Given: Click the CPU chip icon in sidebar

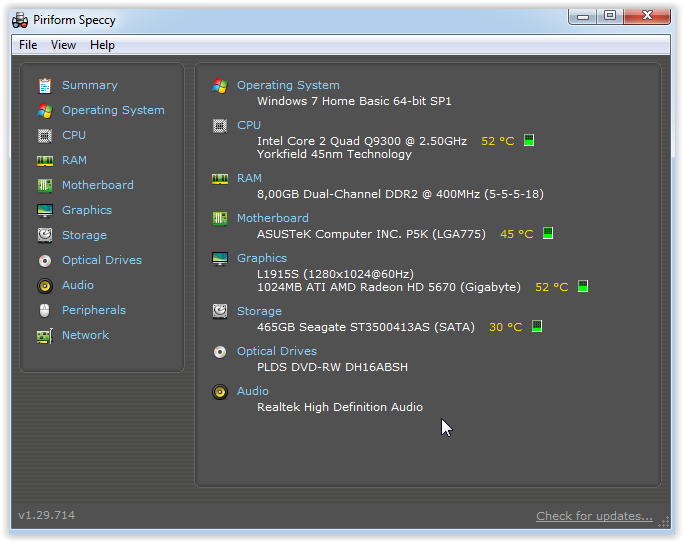Looking at the screenshot, I should point(45,136).
